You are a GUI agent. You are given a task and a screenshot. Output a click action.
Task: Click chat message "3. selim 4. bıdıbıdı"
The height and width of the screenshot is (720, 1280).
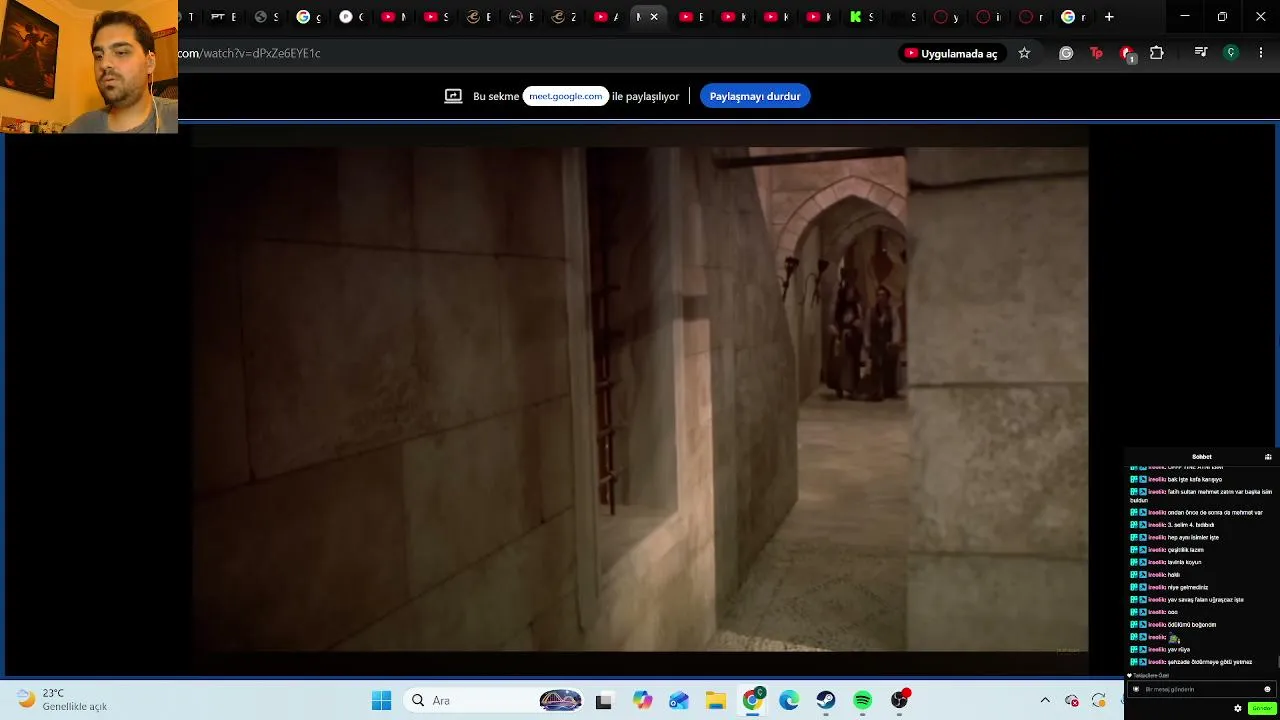[x=1191, y=525]
